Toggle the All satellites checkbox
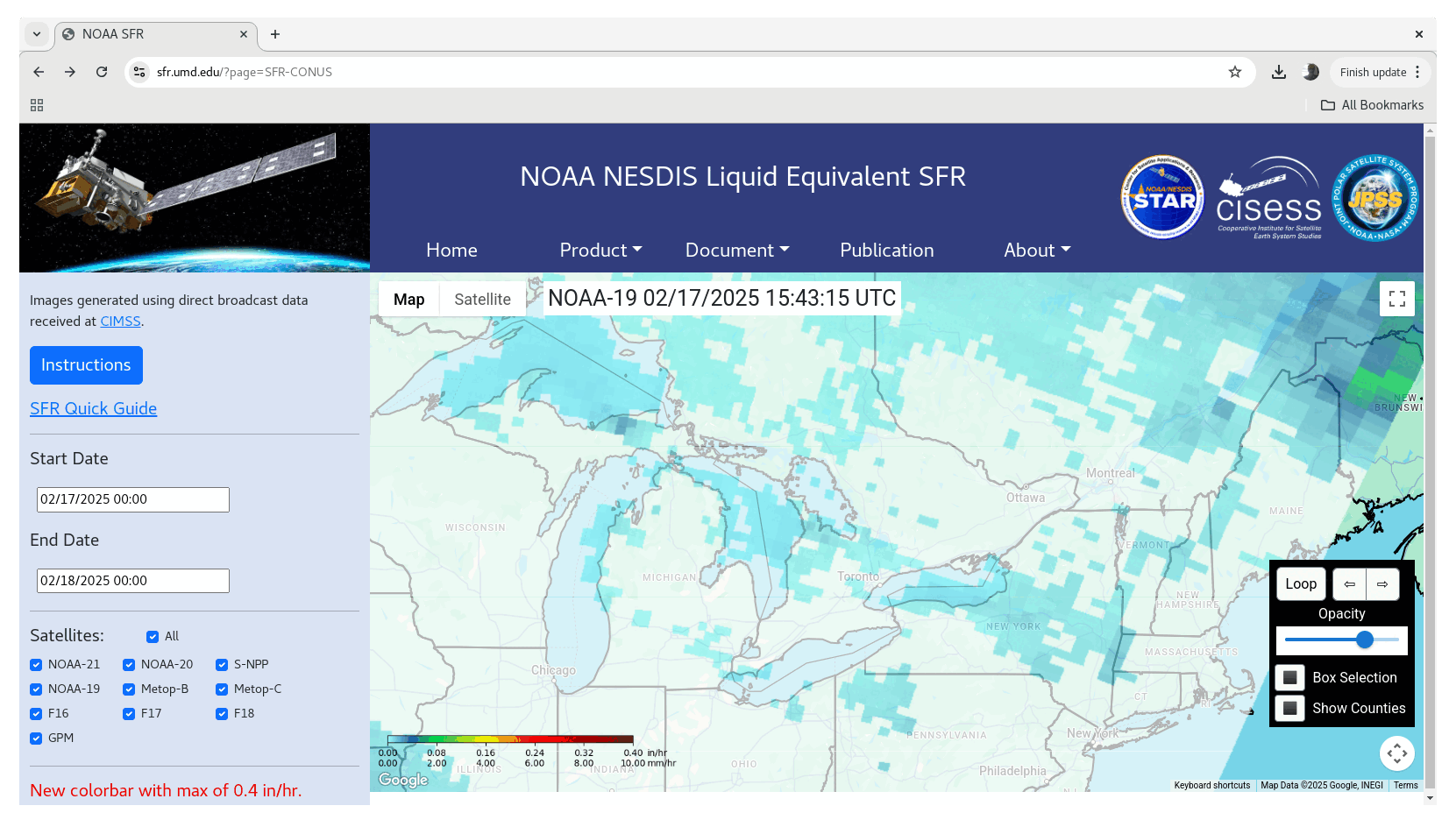This screenshot has height=827, width=1456. click(153, 637)
